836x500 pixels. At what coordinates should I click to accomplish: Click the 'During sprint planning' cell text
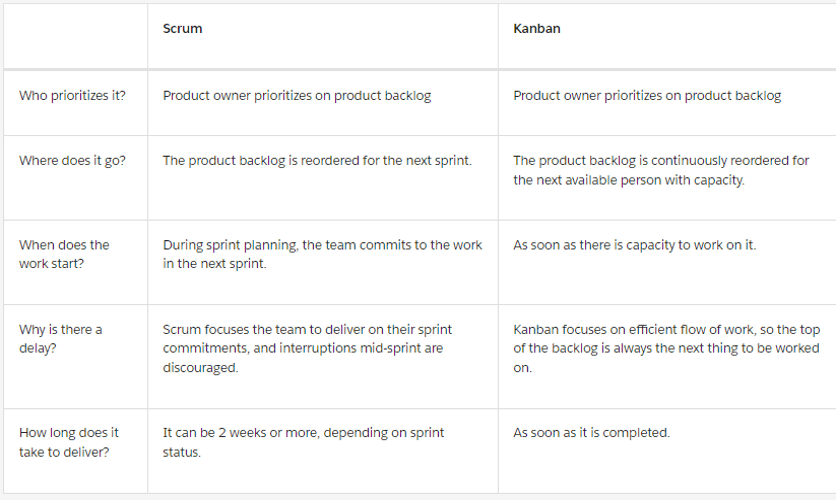click(x=322, y=254)
